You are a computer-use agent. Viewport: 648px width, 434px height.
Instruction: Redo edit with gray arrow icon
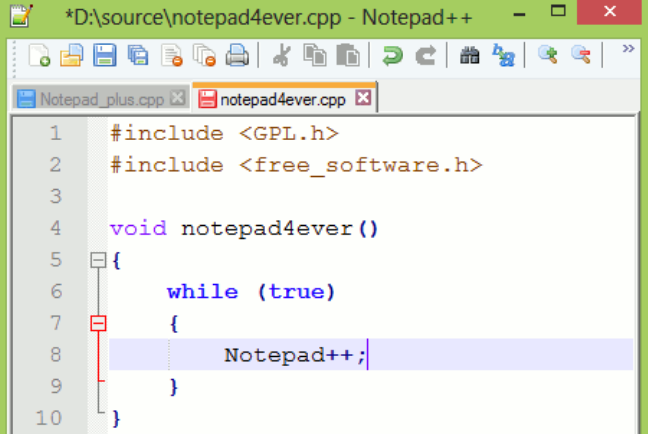click(425, 55)
